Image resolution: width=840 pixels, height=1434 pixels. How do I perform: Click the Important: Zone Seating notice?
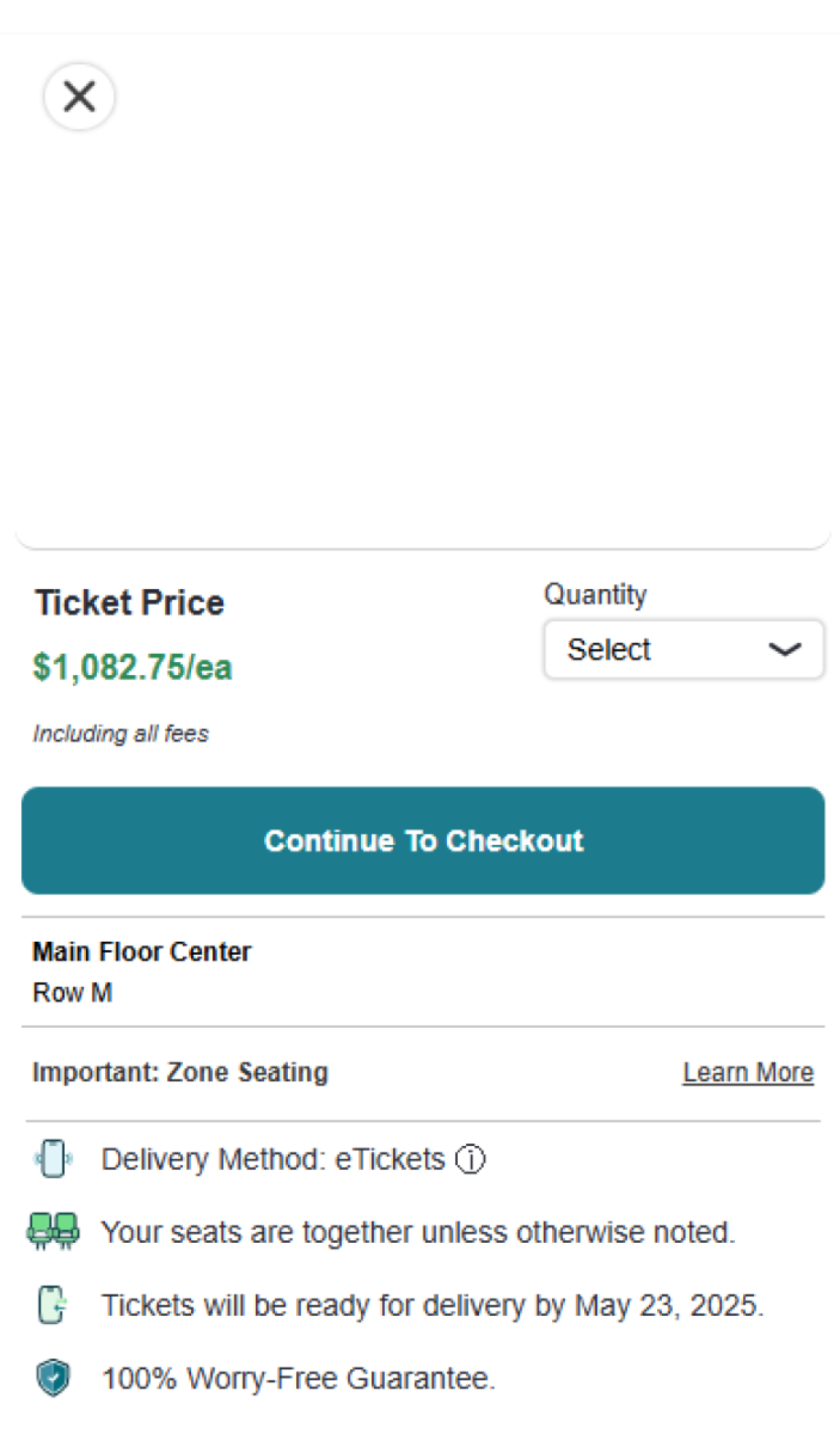click(180, 1072)
